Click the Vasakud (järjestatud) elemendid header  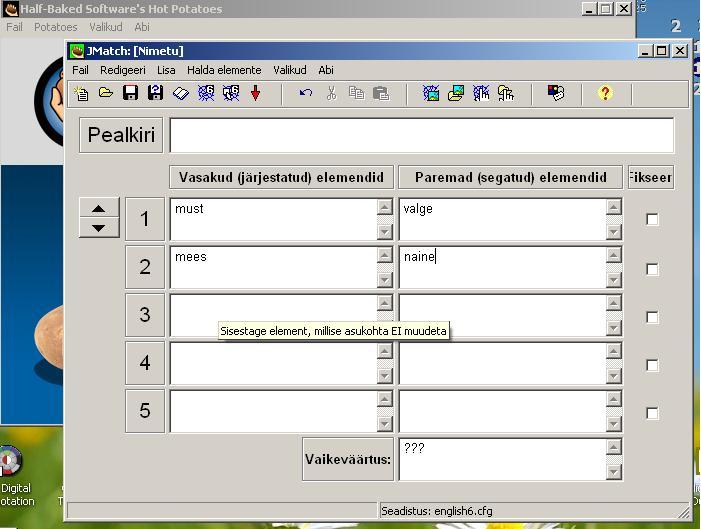281,178
